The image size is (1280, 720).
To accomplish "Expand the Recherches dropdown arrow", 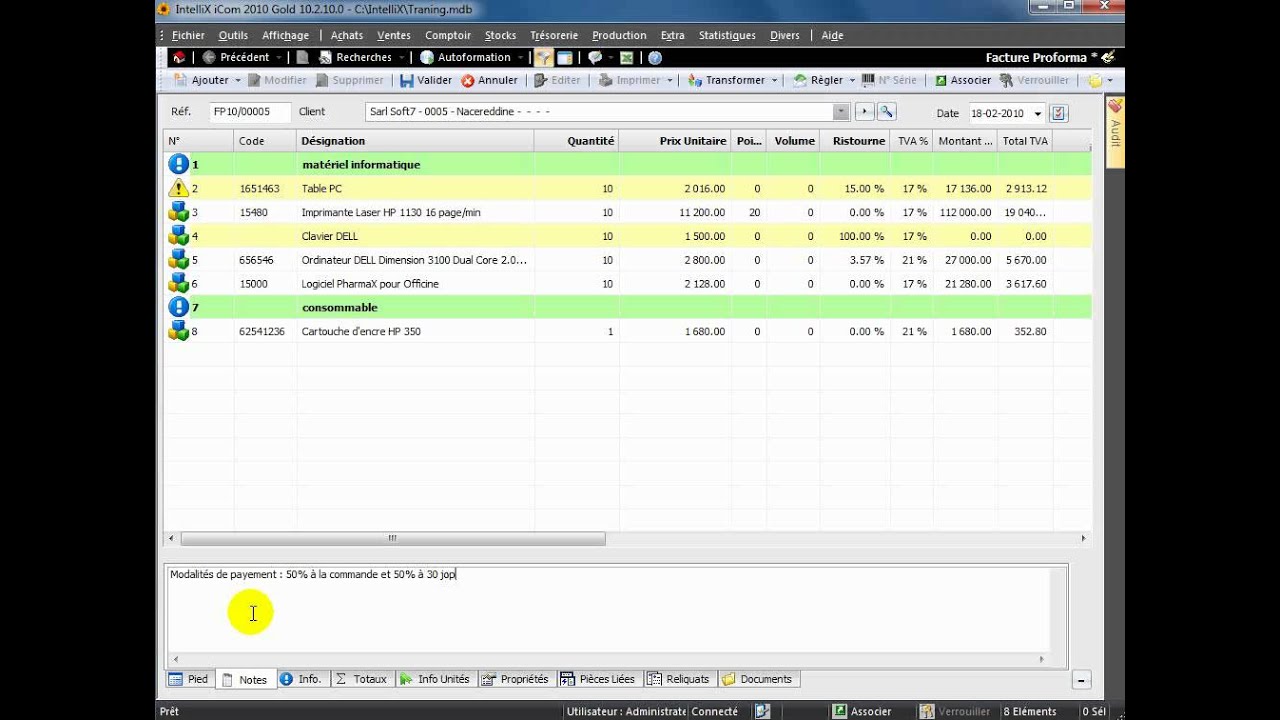I will click(x=401, y=58).
